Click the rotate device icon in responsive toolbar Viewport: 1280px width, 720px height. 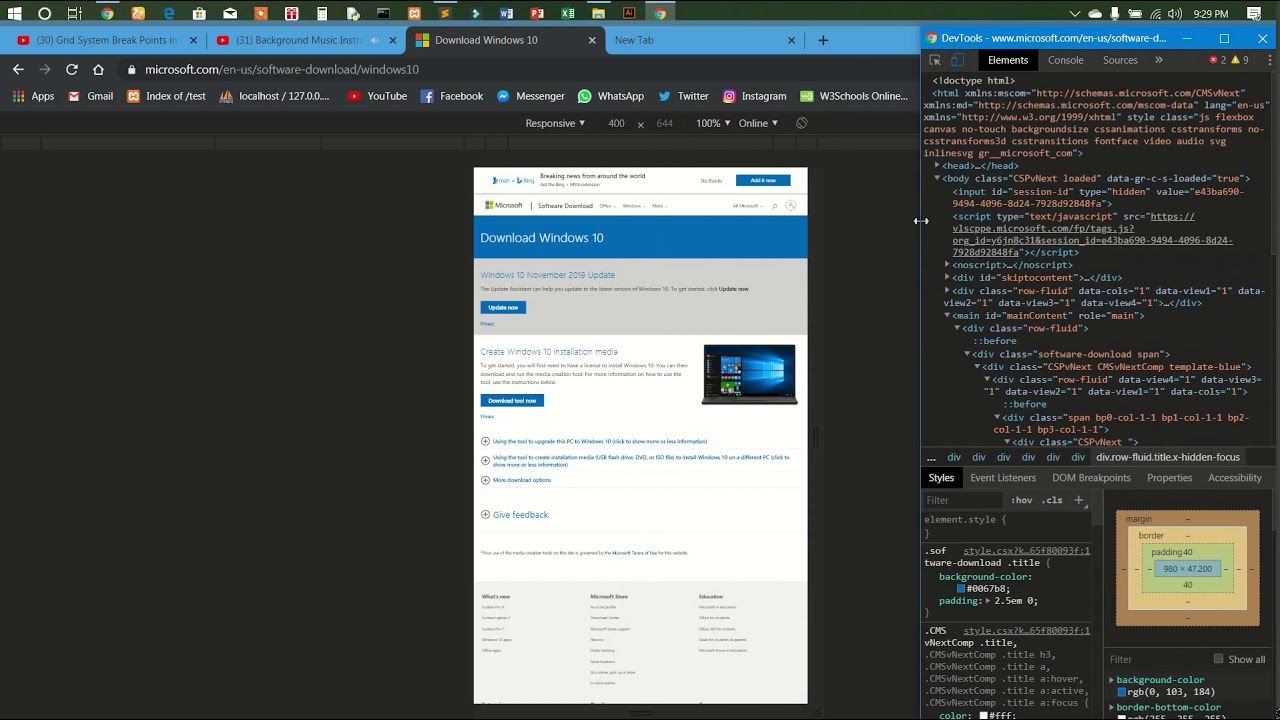point(801,123)
